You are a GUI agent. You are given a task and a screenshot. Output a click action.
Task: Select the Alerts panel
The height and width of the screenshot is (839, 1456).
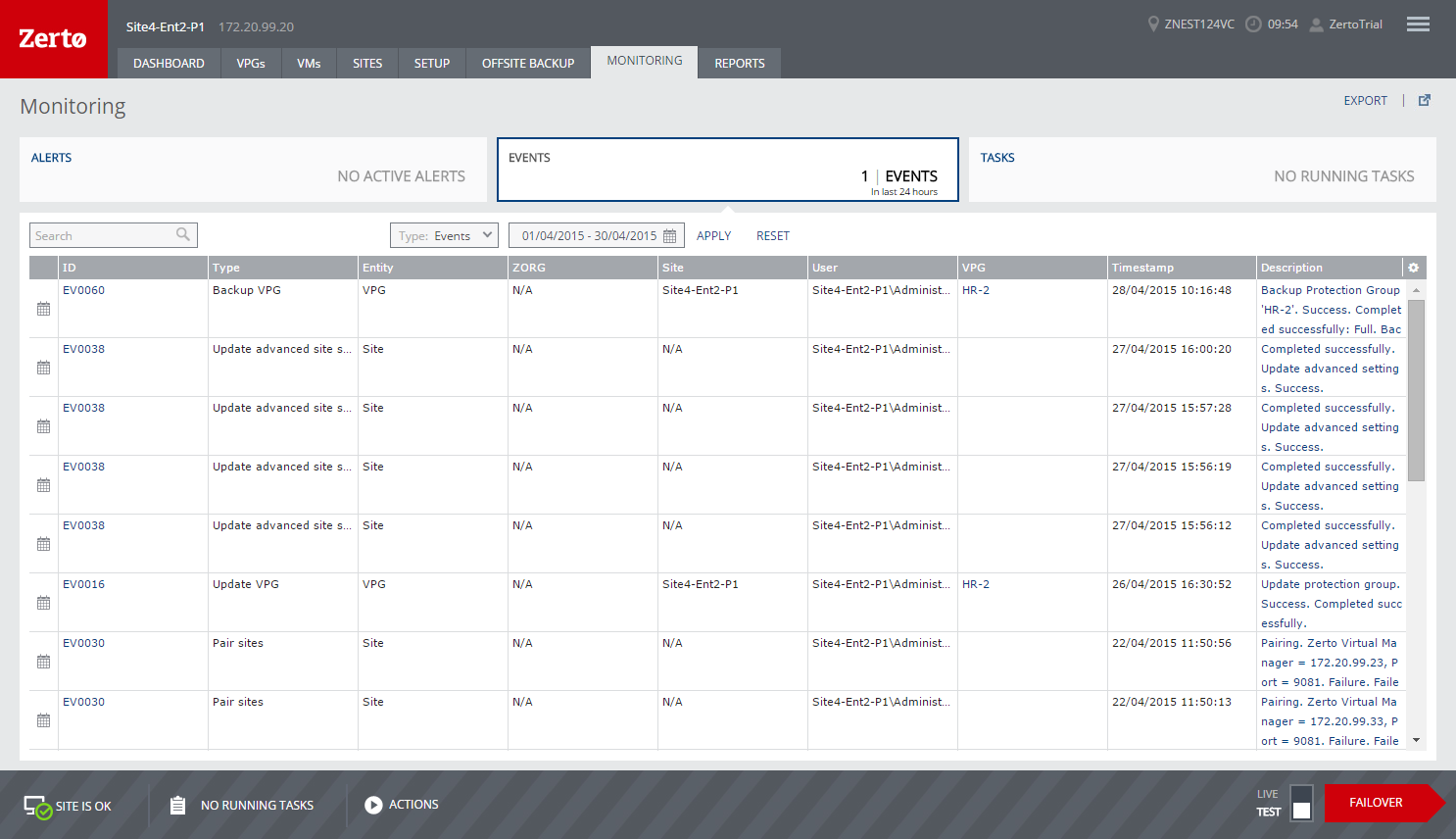pyautogui.click(x=253, y=170)
